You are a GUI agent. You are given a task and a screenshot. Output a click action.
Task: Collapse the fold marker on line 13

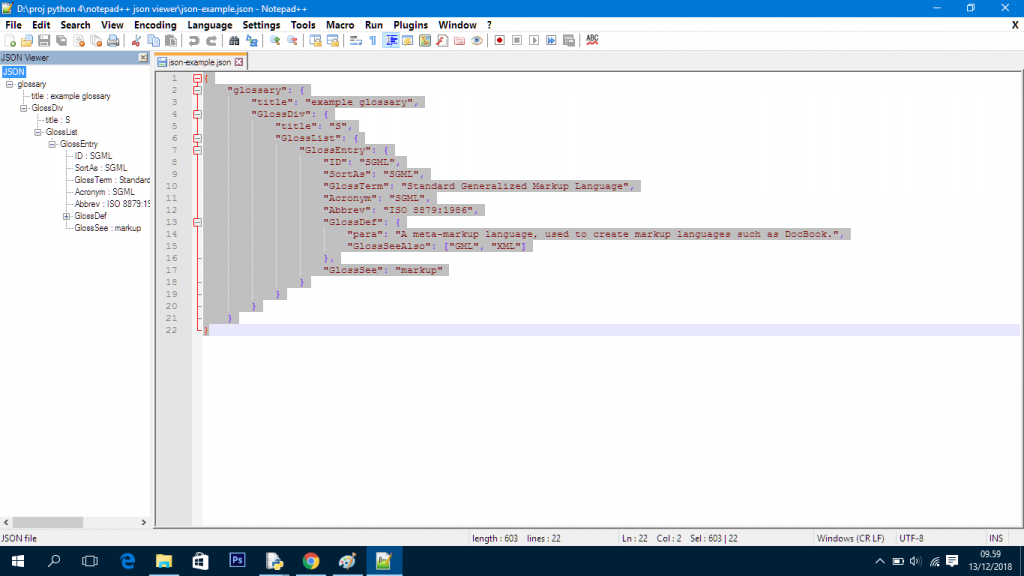click(197, 222)
